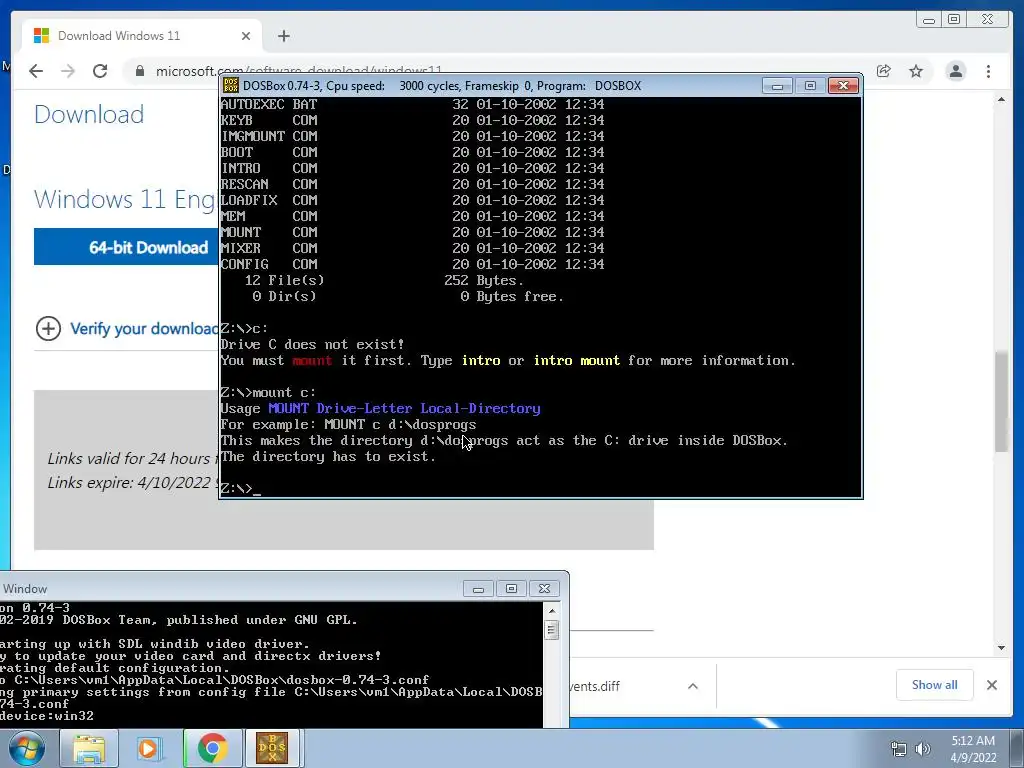Open a new Chrome tab
Viewport: 1024px width, 768px height.
tap(283, 36)
